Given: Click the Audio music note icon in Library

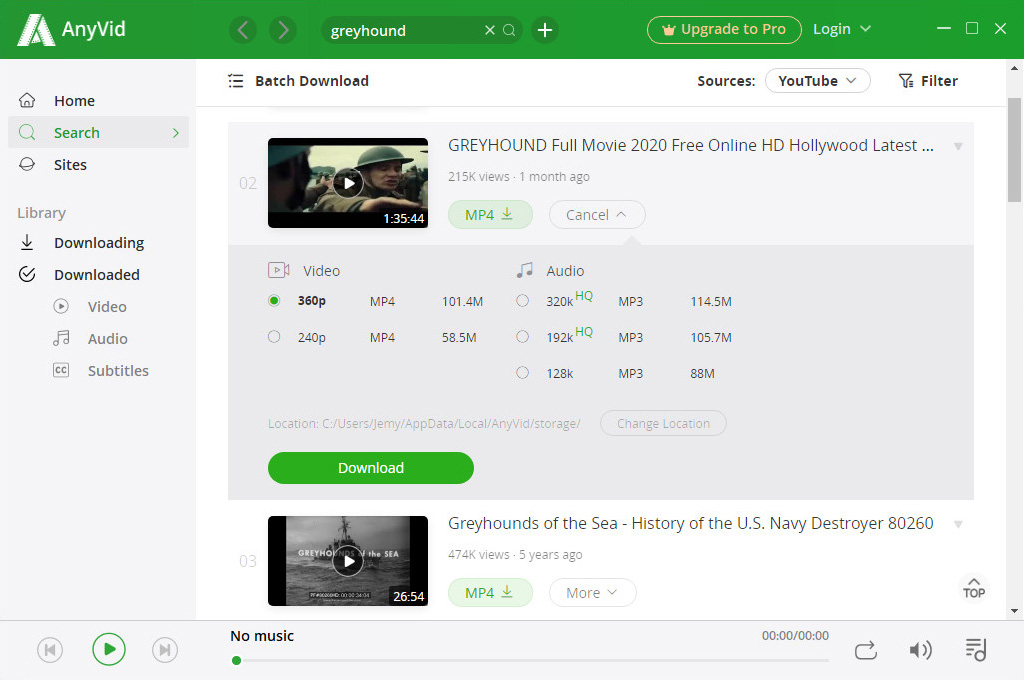Looking at the screenshot, I should click(61, 338).
